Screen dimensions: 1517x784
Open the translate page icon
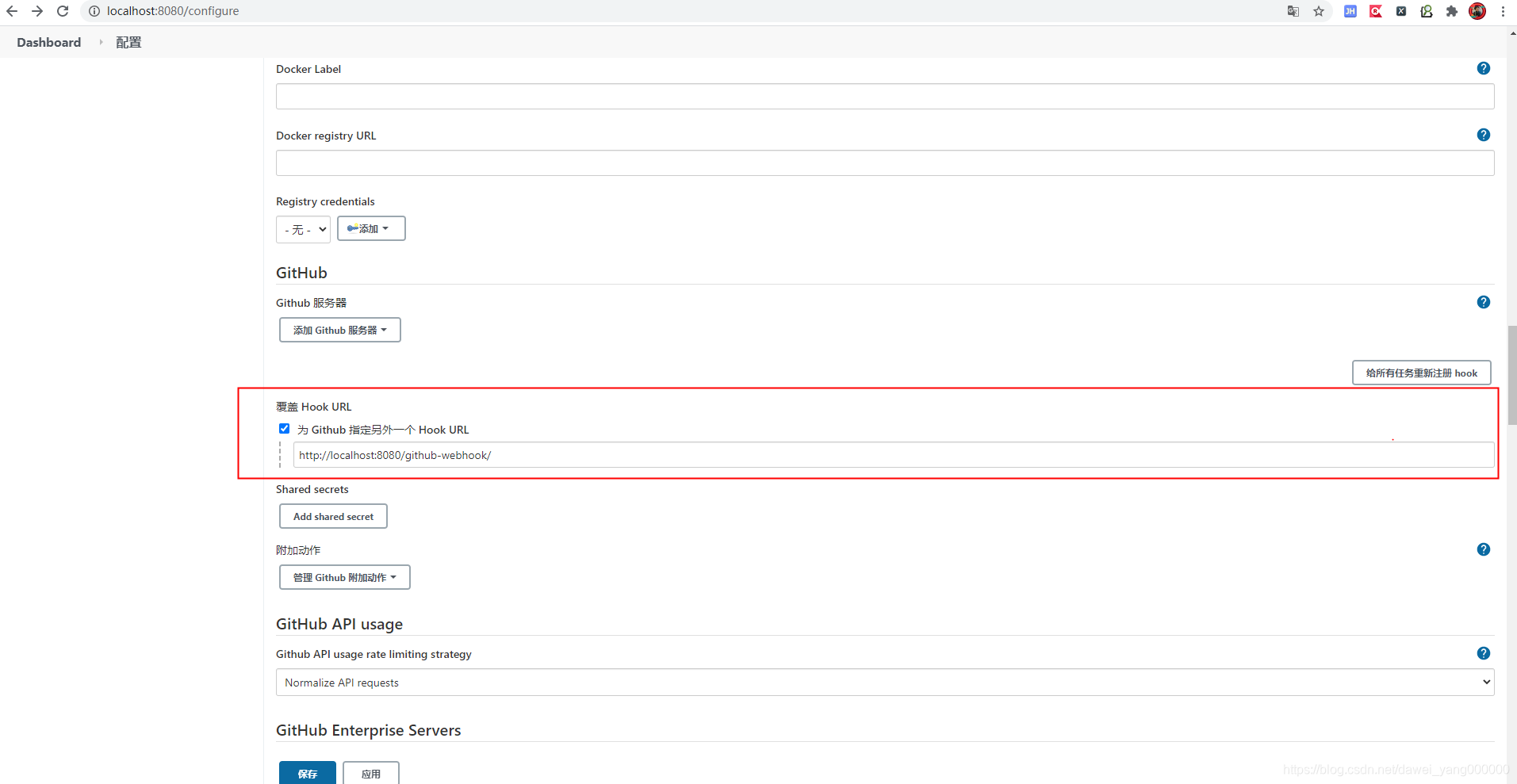(x=1293, y=11)
